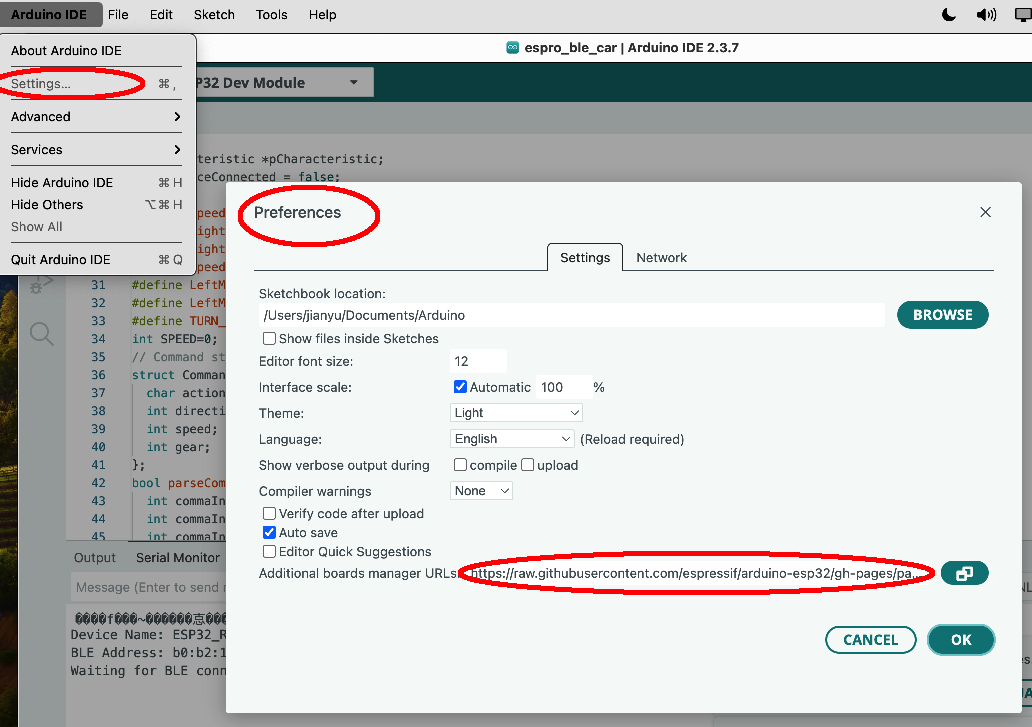The width and height of the screenshot is (1032, 727).
Task: Open the Theme dropdown set to Light
Action: (516, 413)
